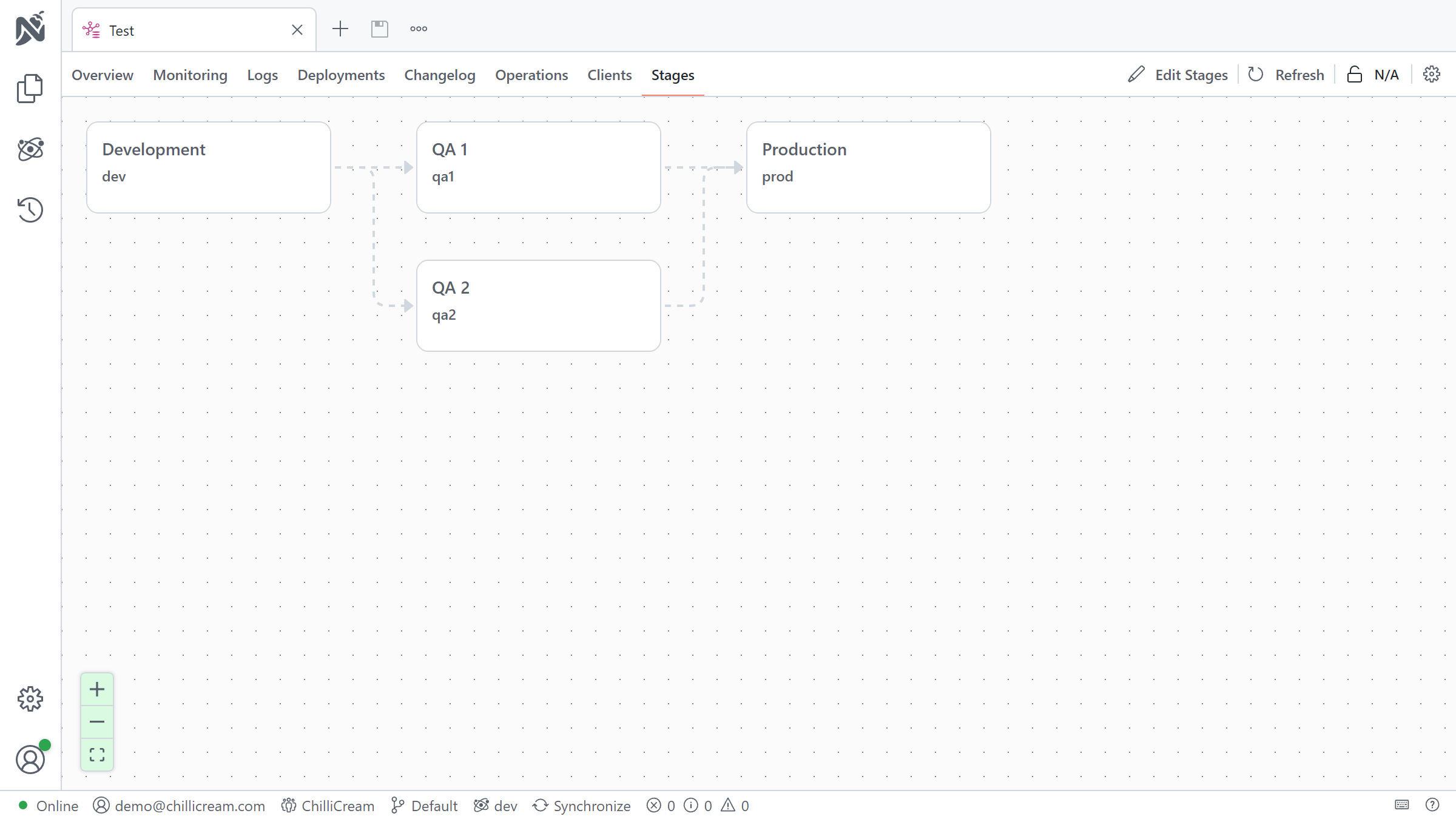Click the Edit Stages button

coord(1178,75)
